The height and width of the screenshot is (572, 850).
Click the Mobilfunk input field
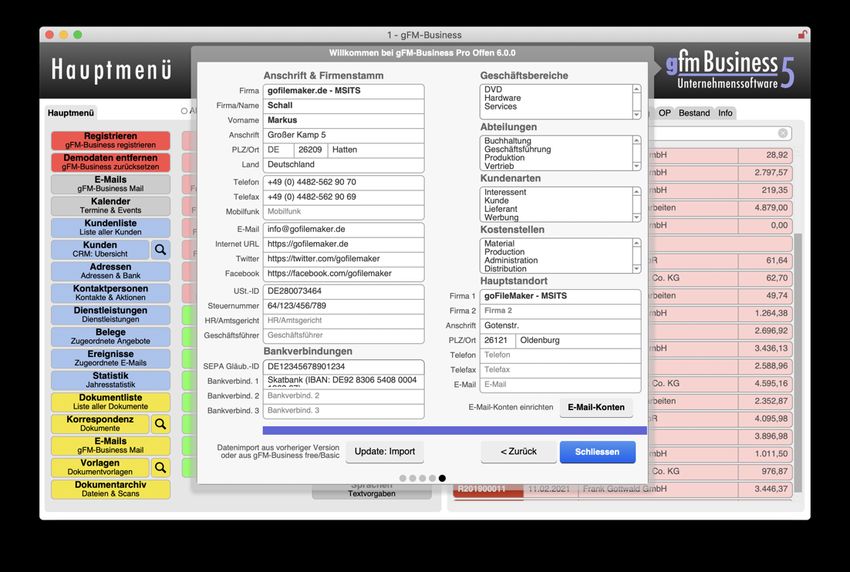[x=344, y=212]
